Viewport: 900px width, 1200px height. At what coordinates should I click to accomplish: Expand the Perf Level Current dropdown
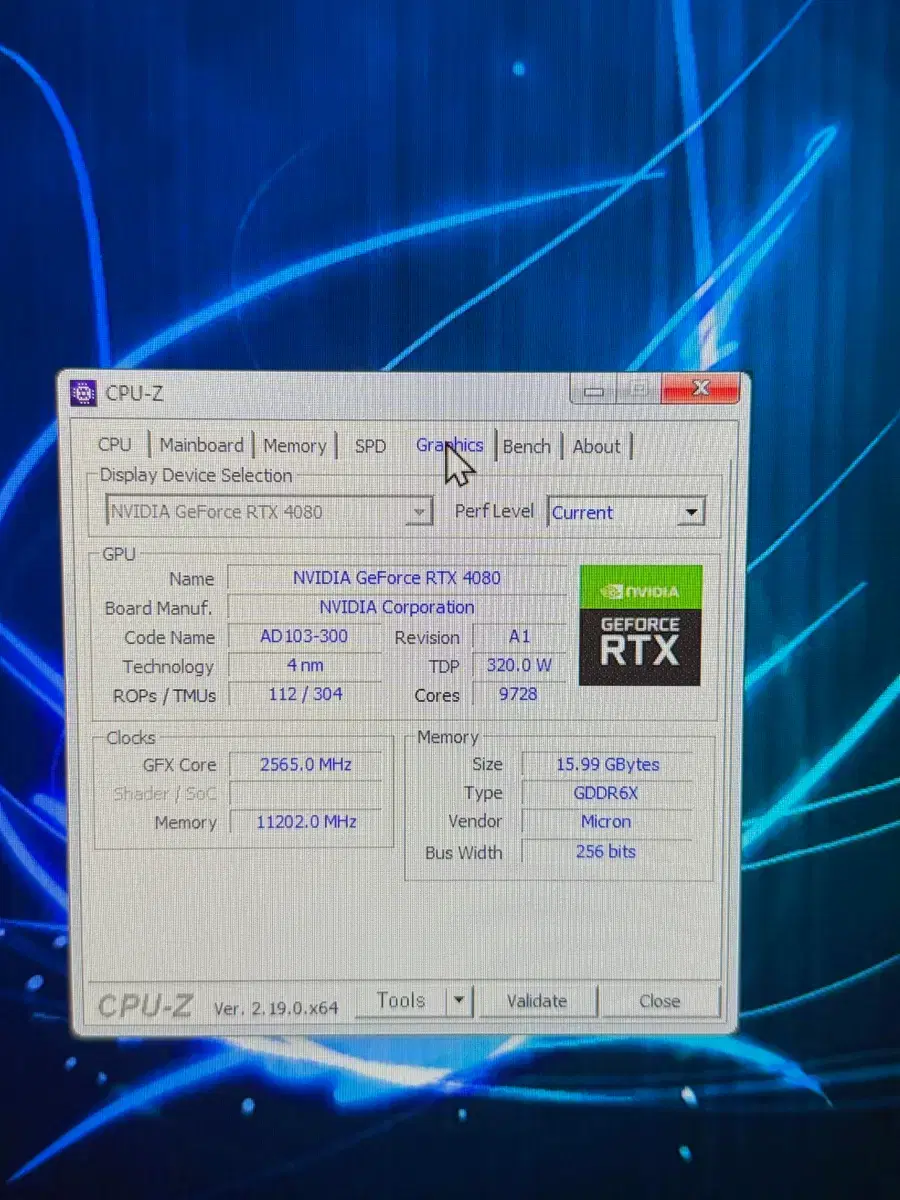[x=626, y=513]
